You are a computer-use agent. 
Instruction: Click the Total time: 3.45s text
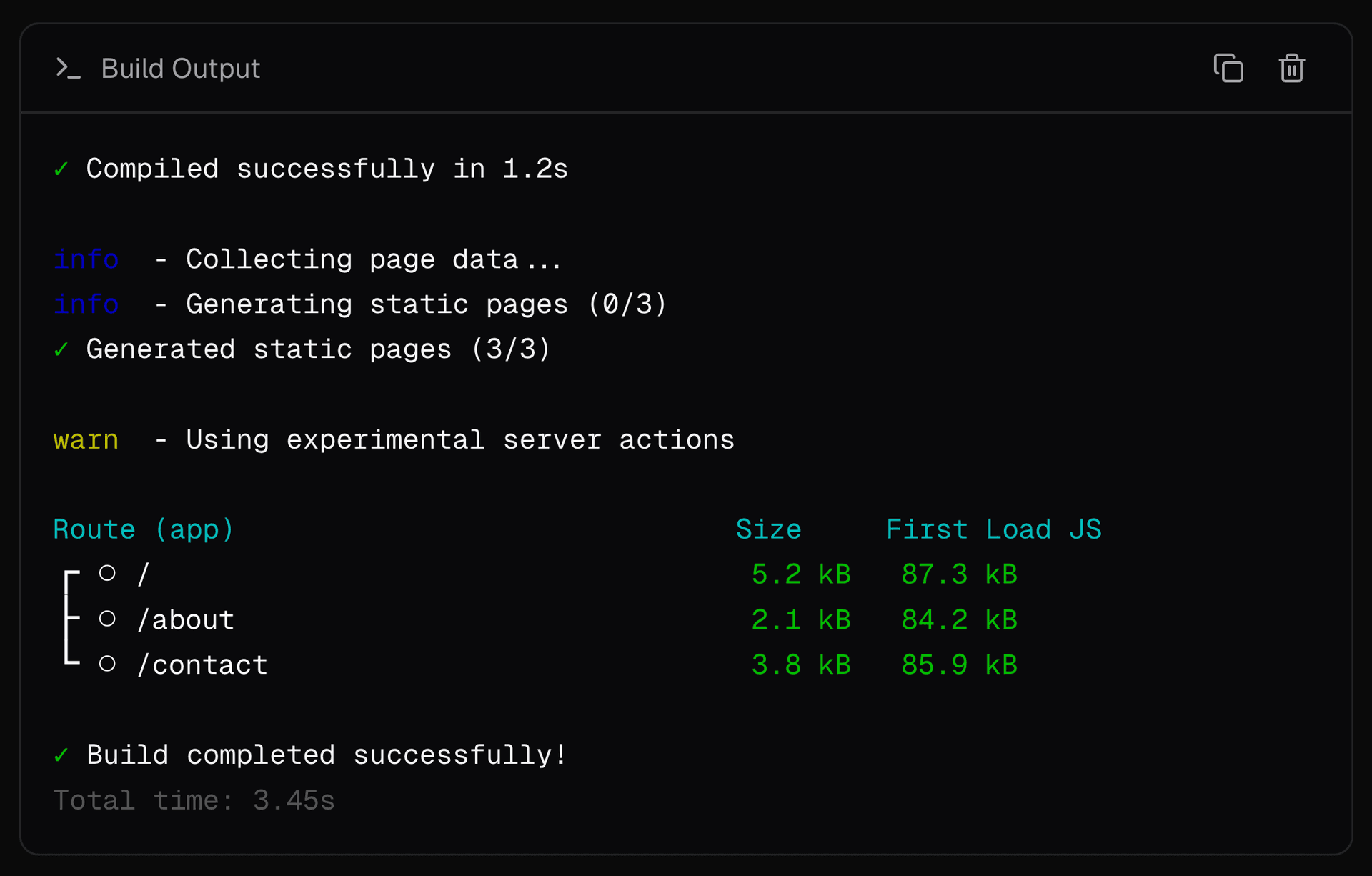[194, 800]
